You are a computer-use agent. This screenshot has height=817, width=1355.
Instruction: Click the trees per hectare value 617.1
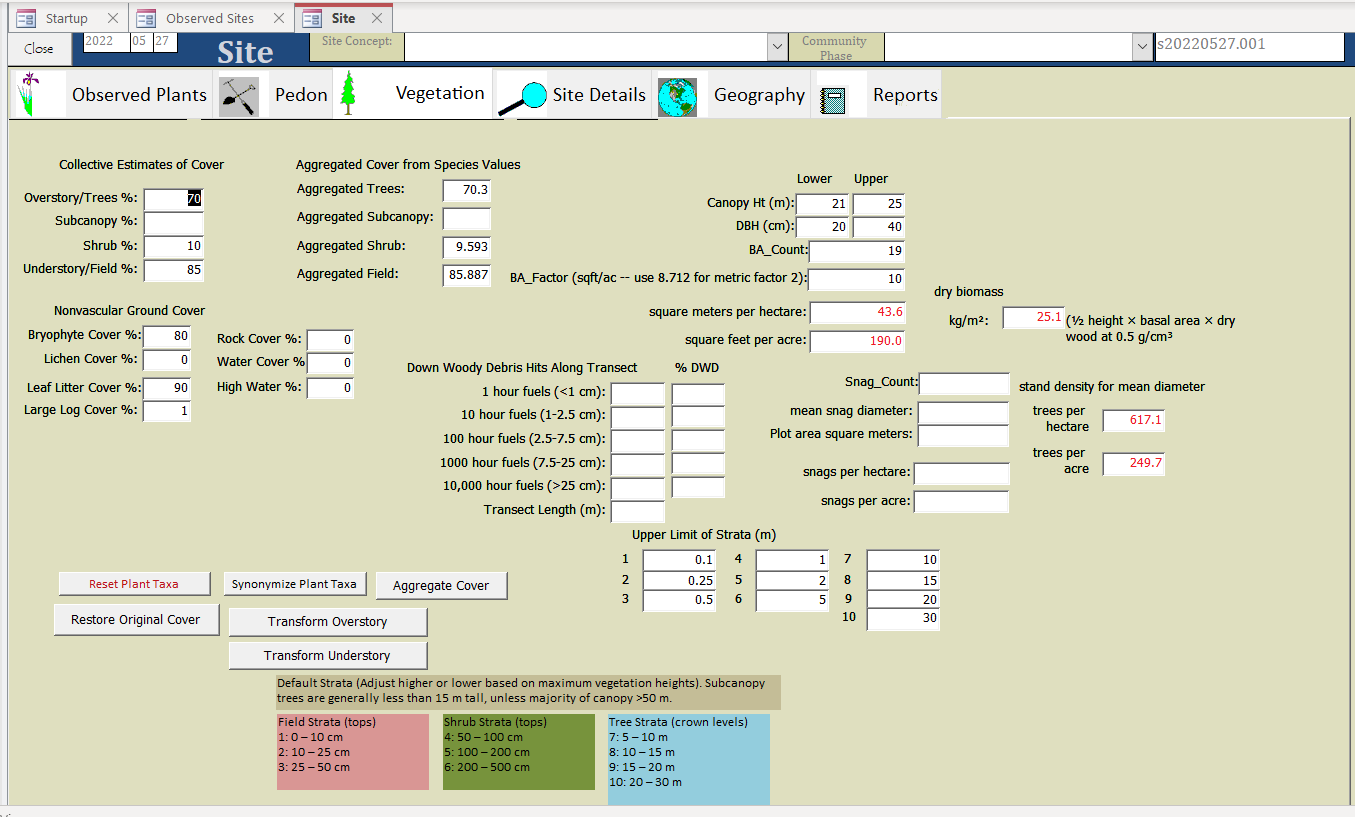click(1134, 421)
